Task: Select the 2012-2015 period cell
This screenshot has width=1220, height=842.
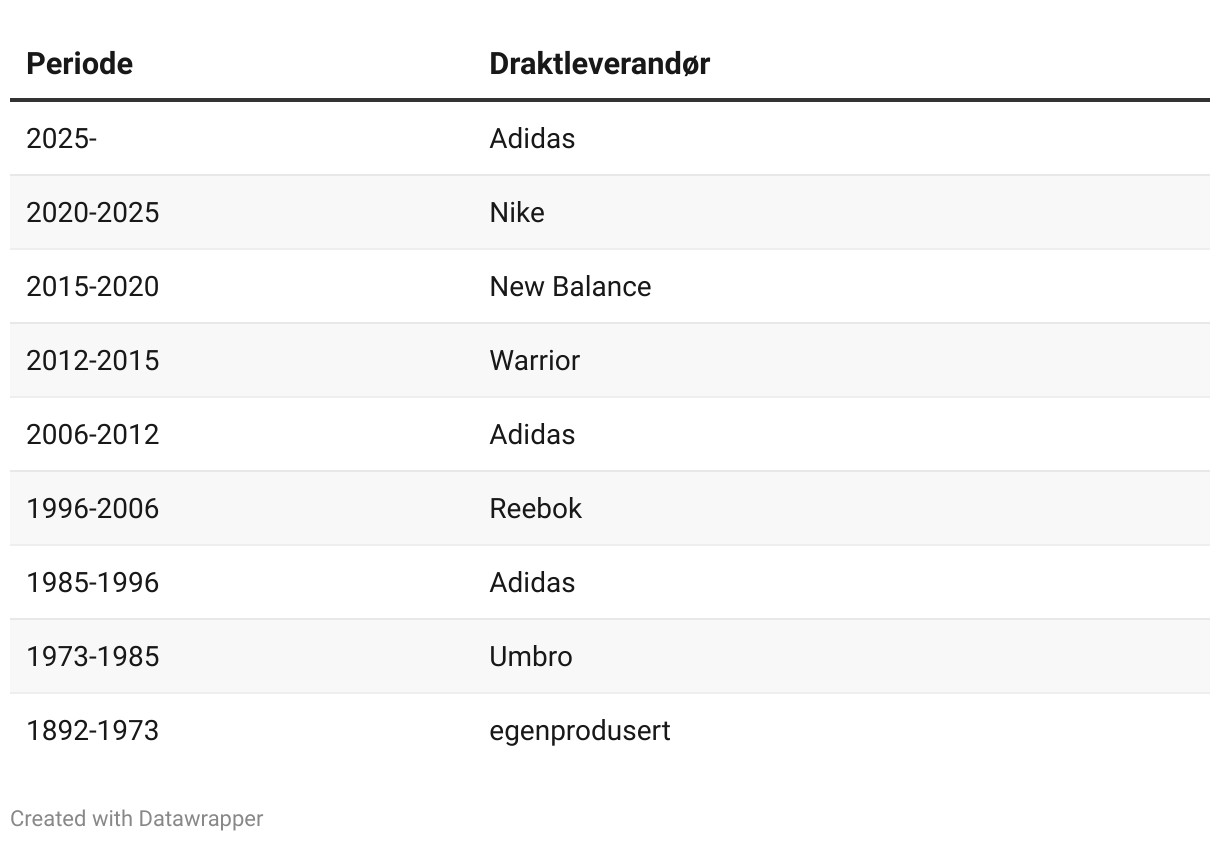Action: (x=93, y=360)
